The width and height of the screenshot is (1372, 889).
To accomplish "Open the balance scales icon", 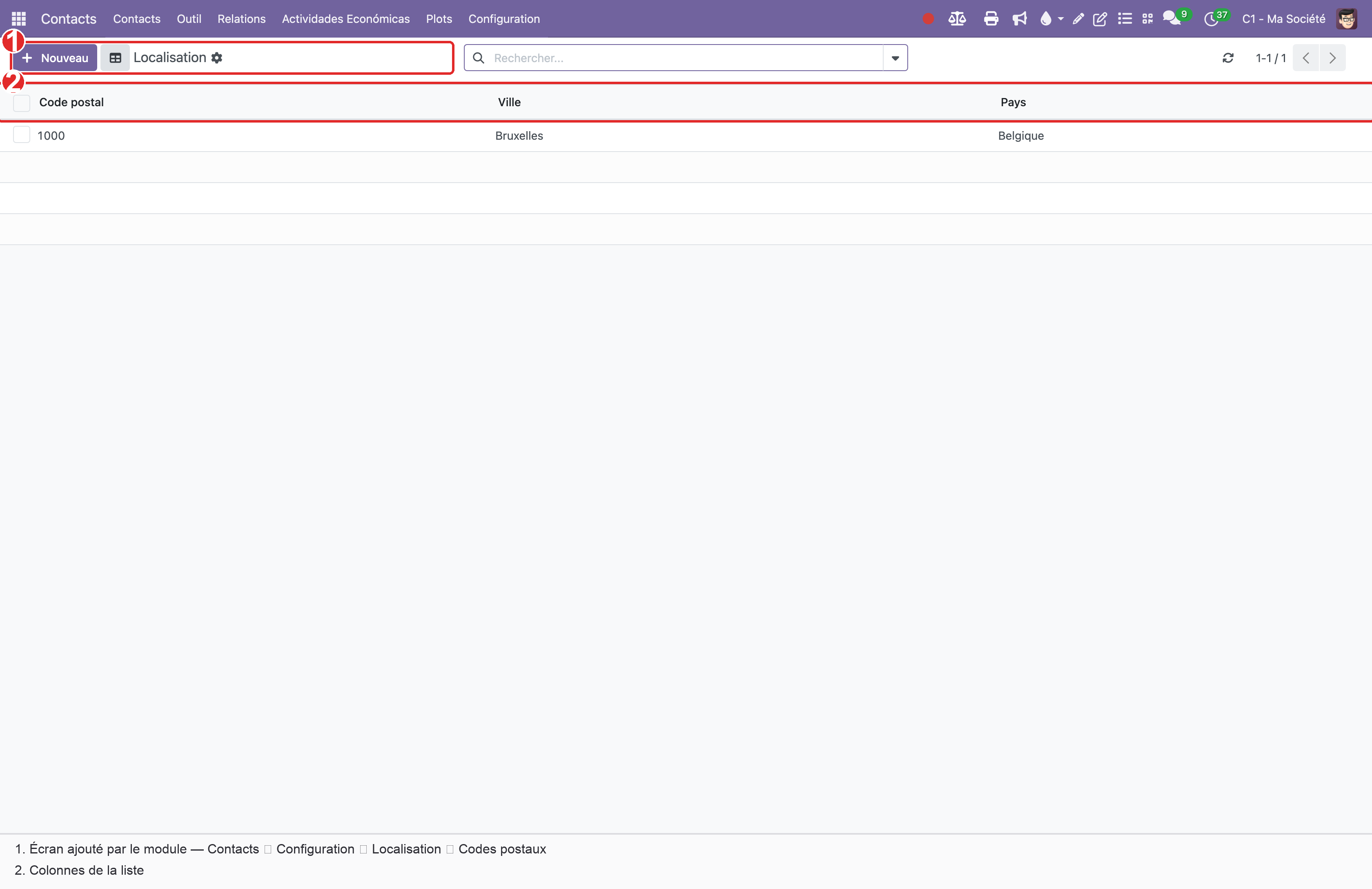I will click(957, 19).
